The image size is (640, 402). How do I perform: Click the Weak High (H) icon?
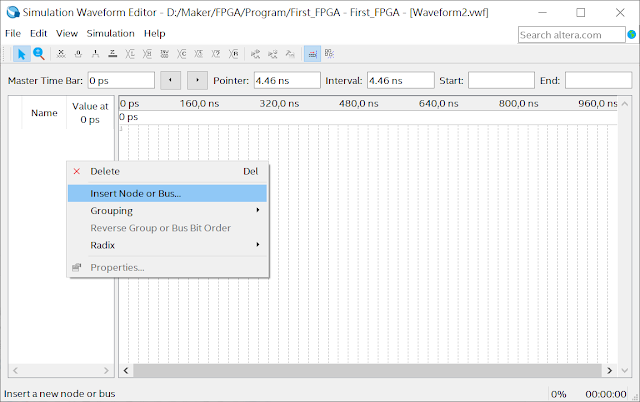pyautogui.click(x=147, y=54)
